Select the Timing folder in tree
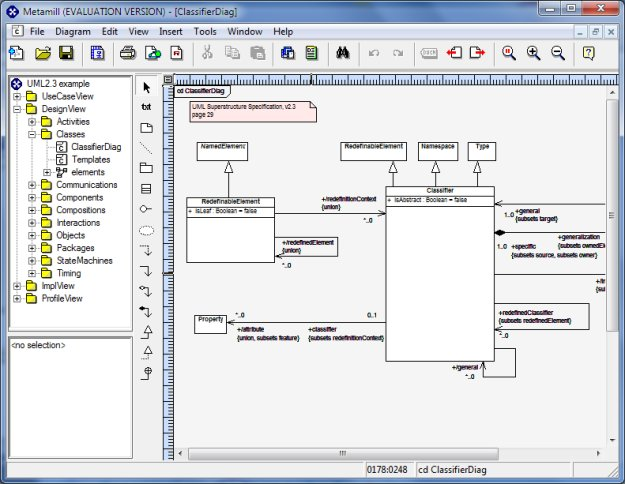Image resolution: width=625 pixels, height=484 pixels. (x=69, y=273)
